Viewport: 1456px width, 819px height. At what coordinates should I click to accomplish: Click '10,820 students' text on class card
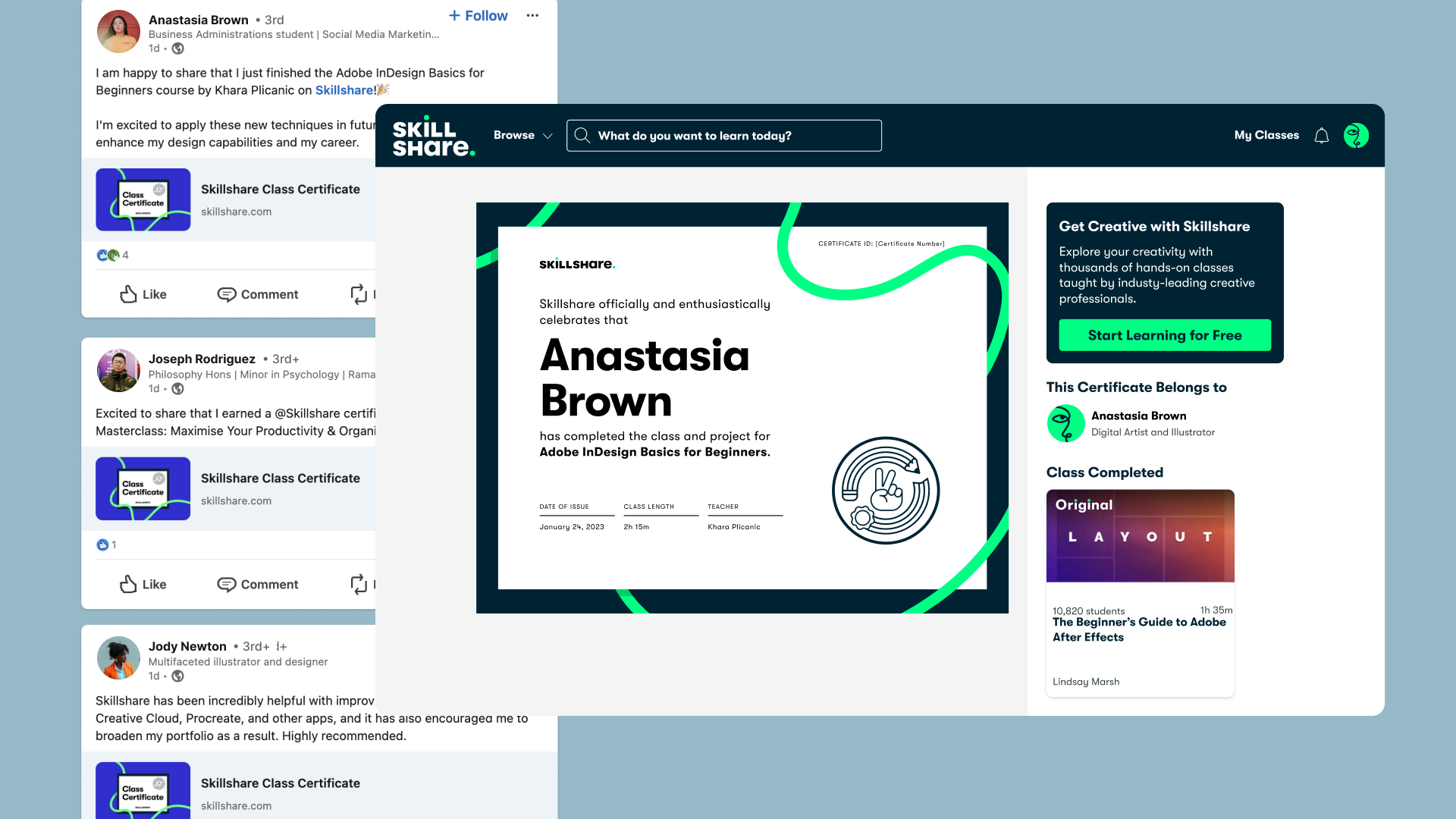(x=1088, y=610)
